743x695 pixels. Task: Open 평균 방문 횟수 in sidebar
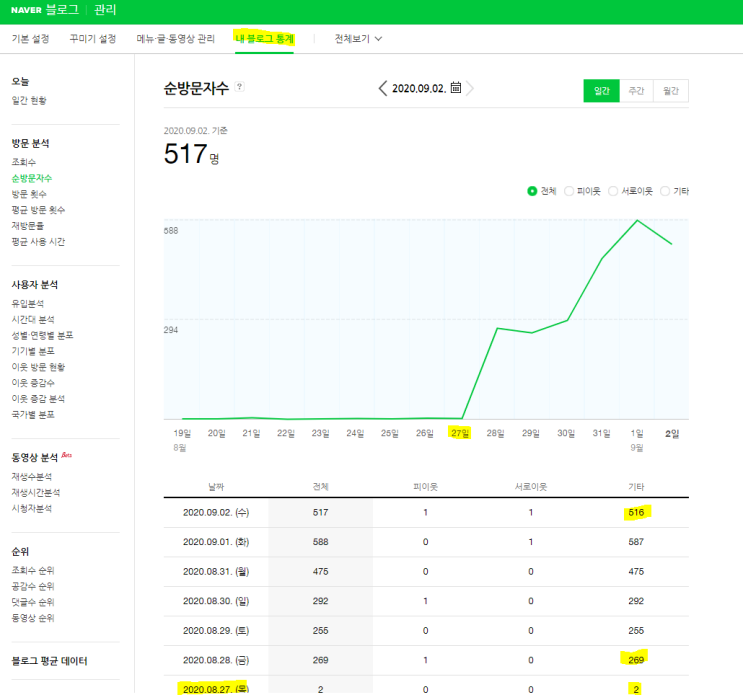38,210
